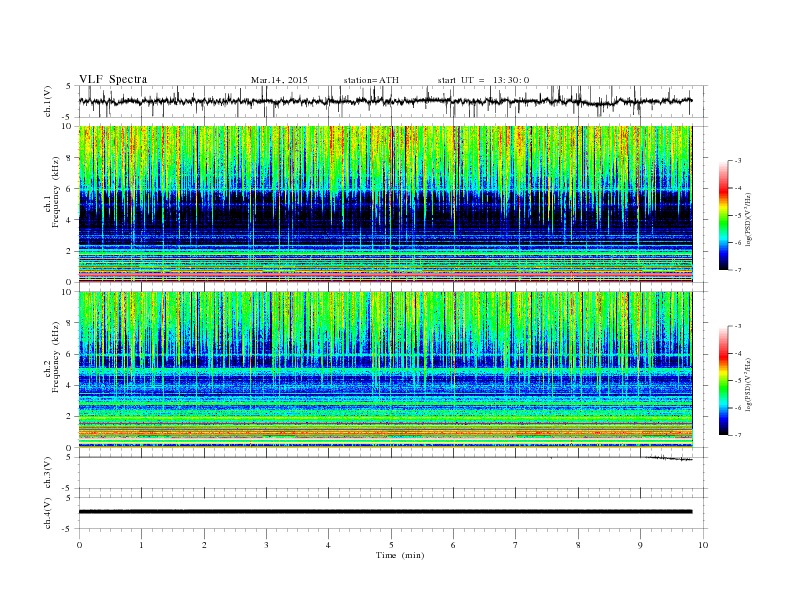The width and height of the screenshot is (792, 612).
Task: Click the "ch.4(V)" axis label
Action: (x=48, y=514)
